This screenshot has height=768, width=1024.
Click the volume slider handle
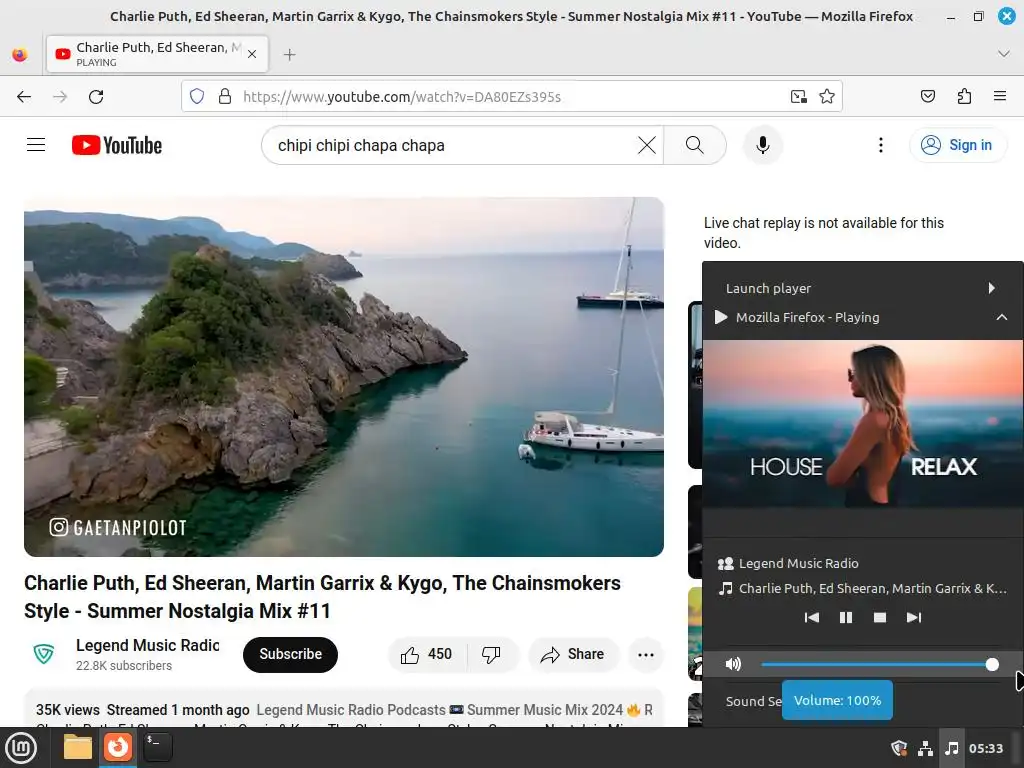(x=992, y=664)
